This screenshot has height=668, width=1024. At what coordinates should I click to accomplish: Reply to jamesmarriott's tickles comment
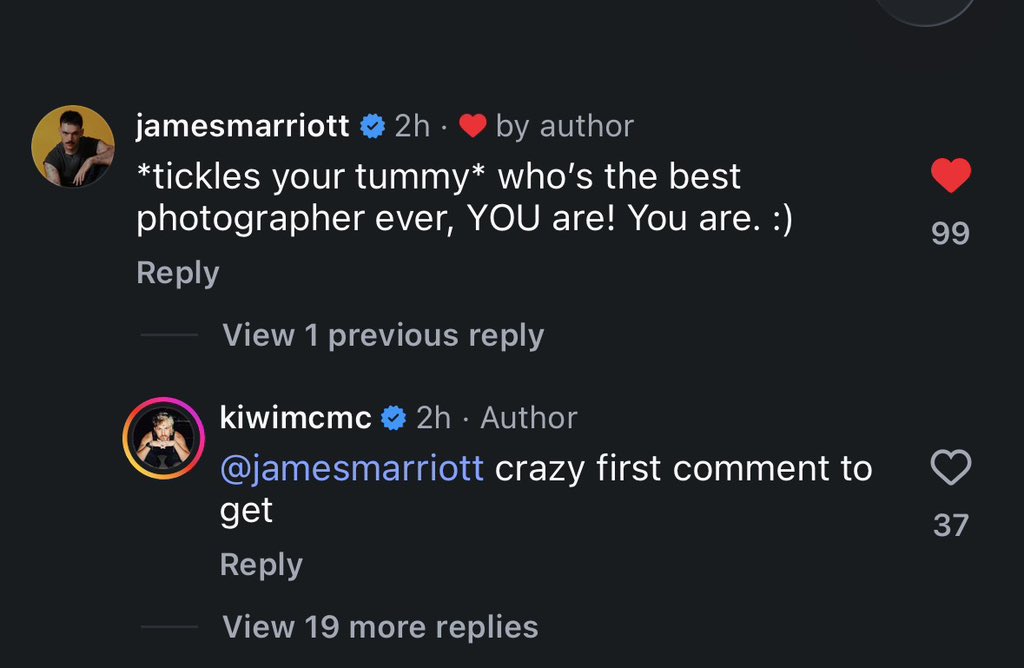click(178, 273)
